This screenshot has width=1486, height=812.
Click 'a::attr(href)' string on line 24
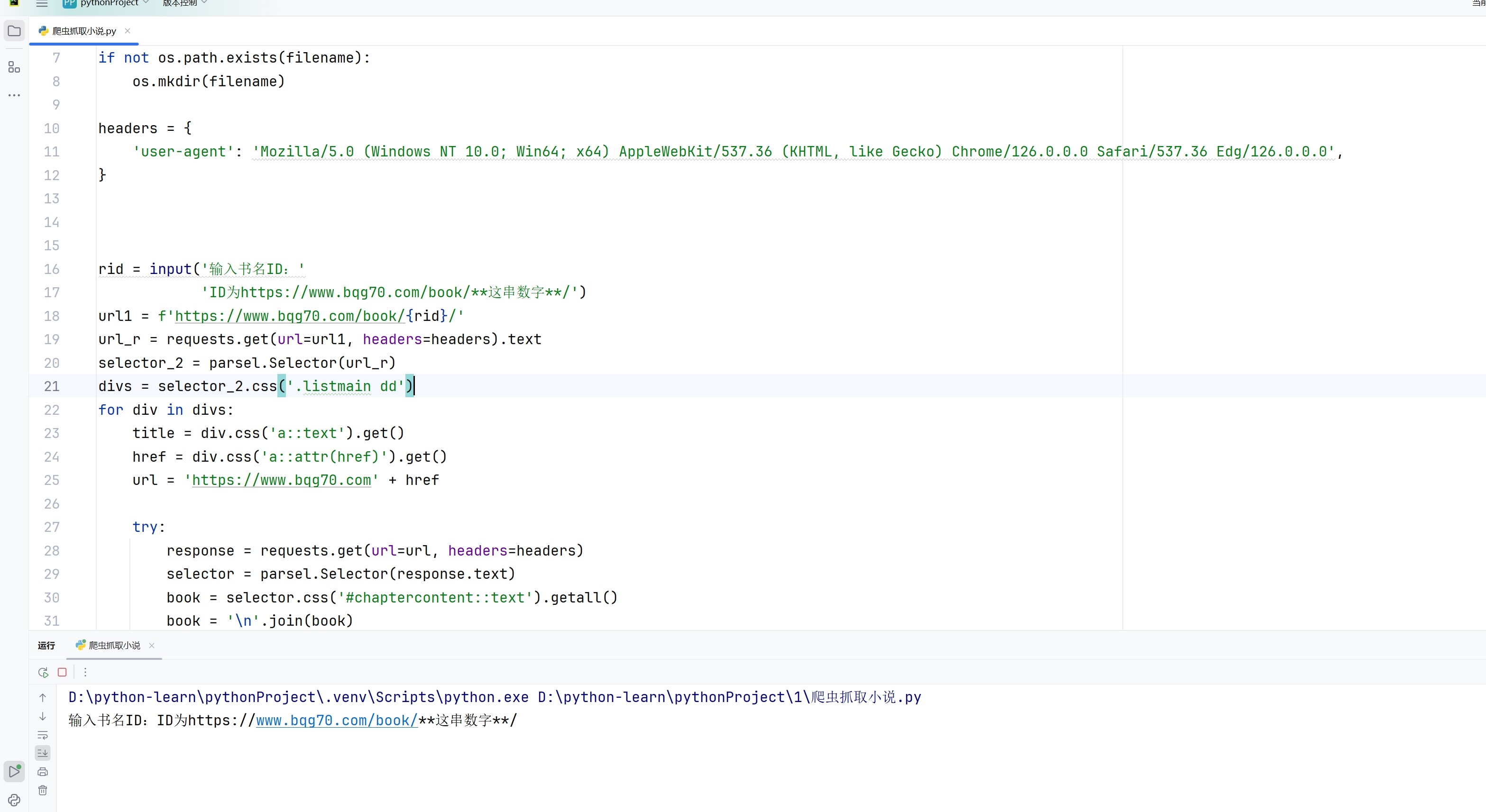point(324,457)
